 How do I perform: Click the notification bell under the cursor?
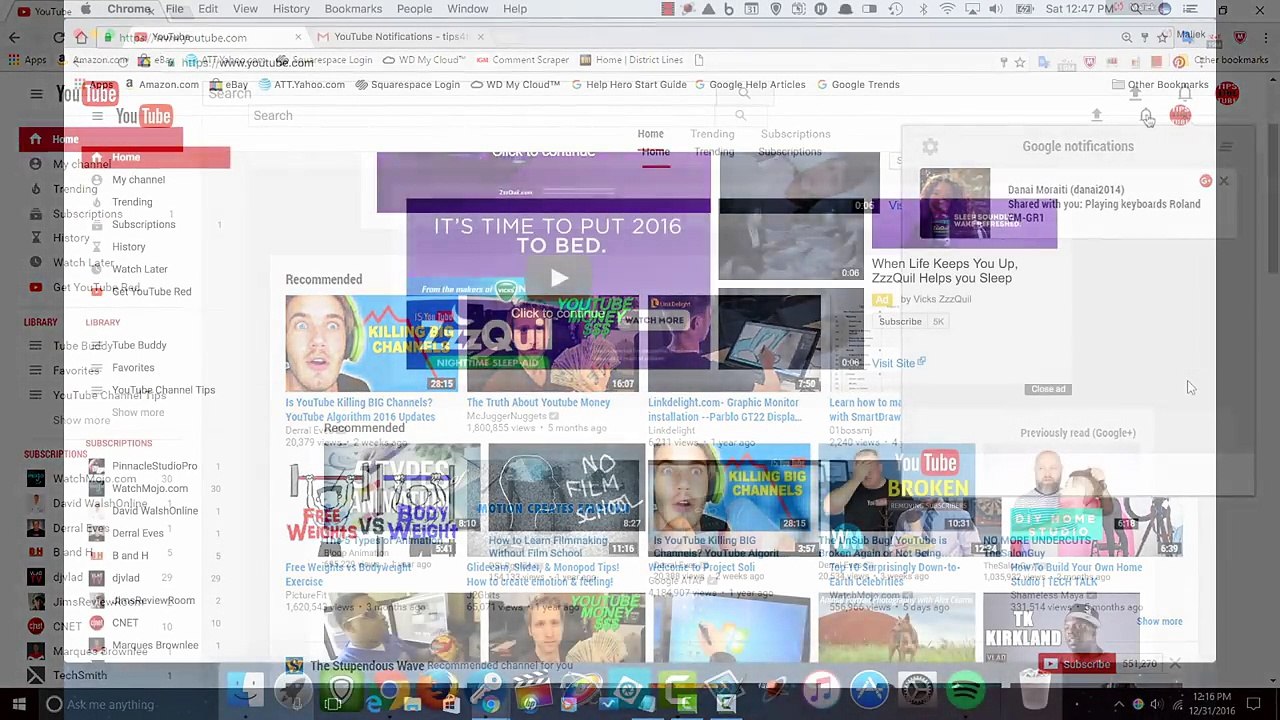1146,116
